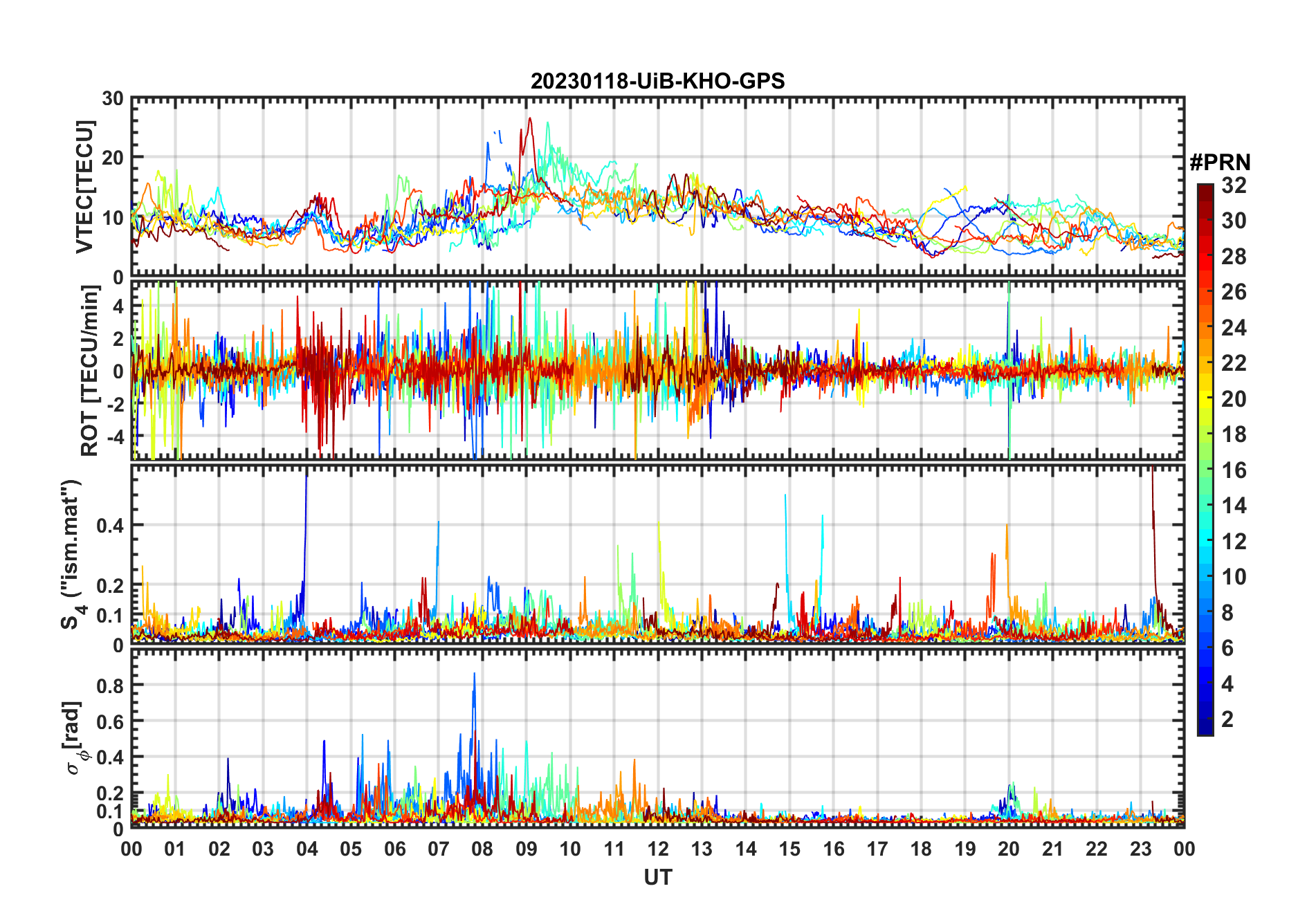Click the dark red top of PRN colorbar
The height and width of the screenshot is (920, 1316).
pyautogui.click(x=1205, y=192)
